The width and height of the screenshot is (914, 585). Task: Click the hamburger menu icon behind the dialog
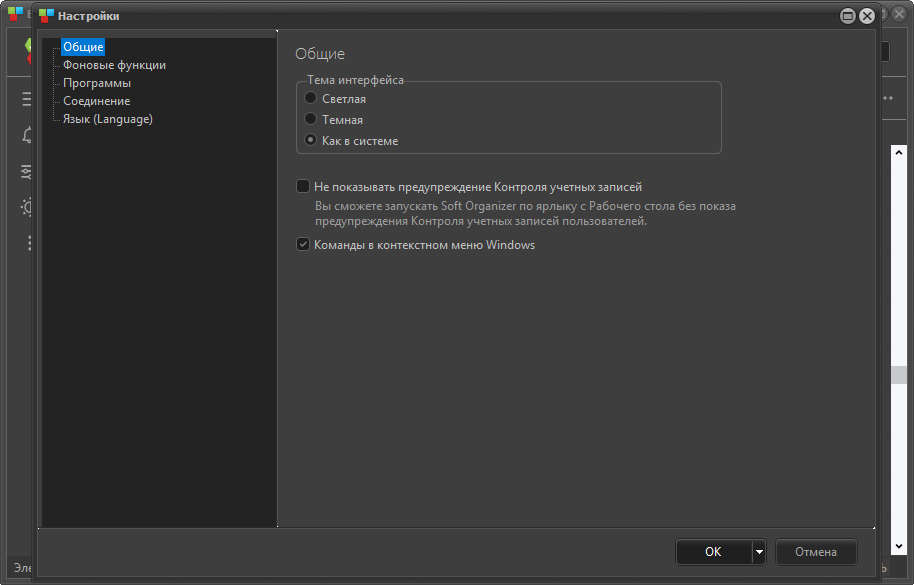(27, 99)
